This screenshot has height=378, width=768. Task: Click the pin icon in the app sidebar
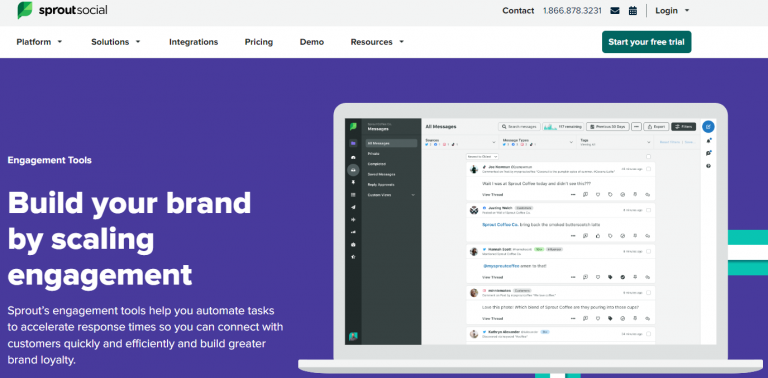tap(353, 182)
